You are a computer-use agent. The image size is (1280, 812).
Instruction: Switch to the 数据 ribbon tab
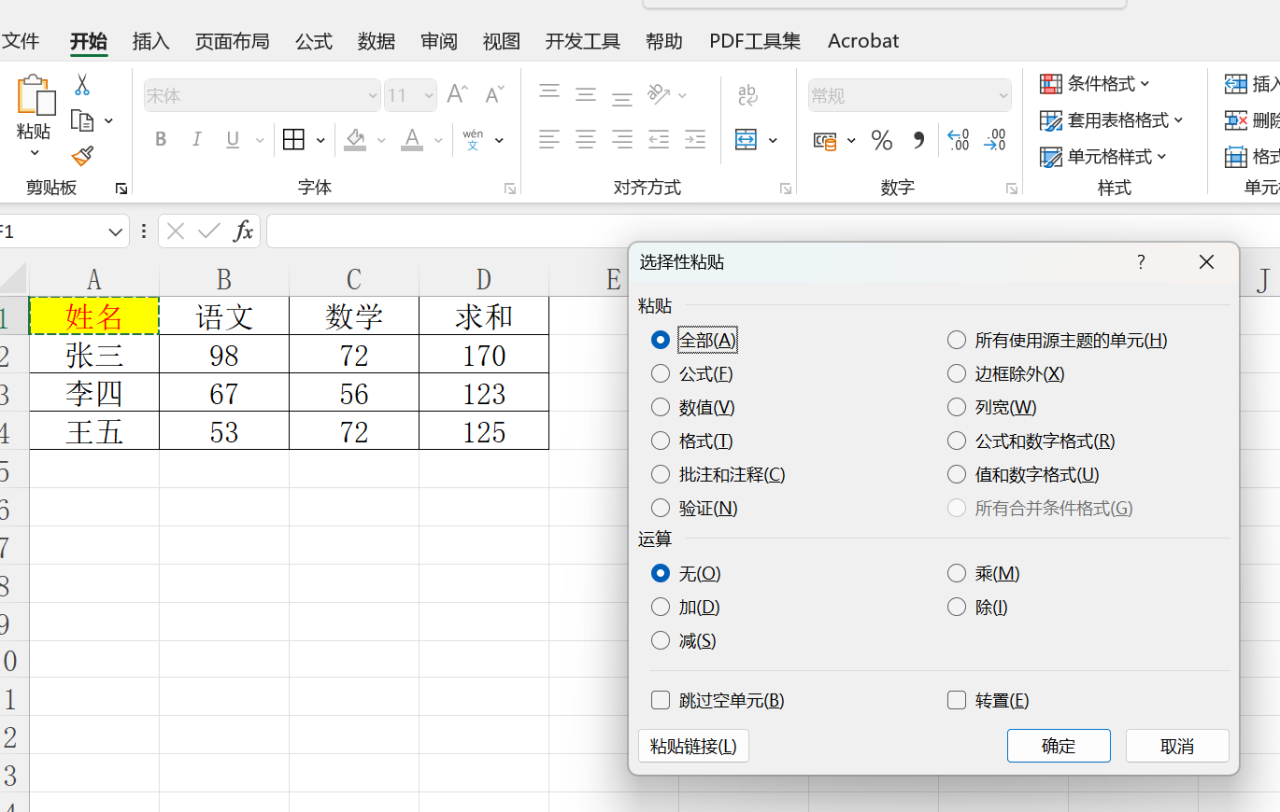point(376,41)
